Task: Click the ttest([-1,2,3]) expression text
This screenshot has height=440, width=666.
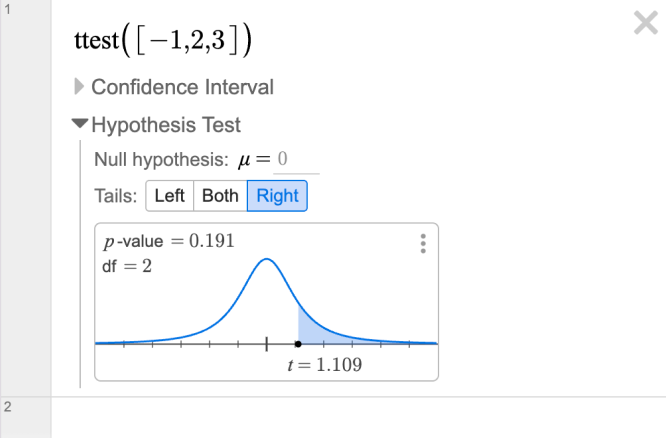Action: click(163, 41)
